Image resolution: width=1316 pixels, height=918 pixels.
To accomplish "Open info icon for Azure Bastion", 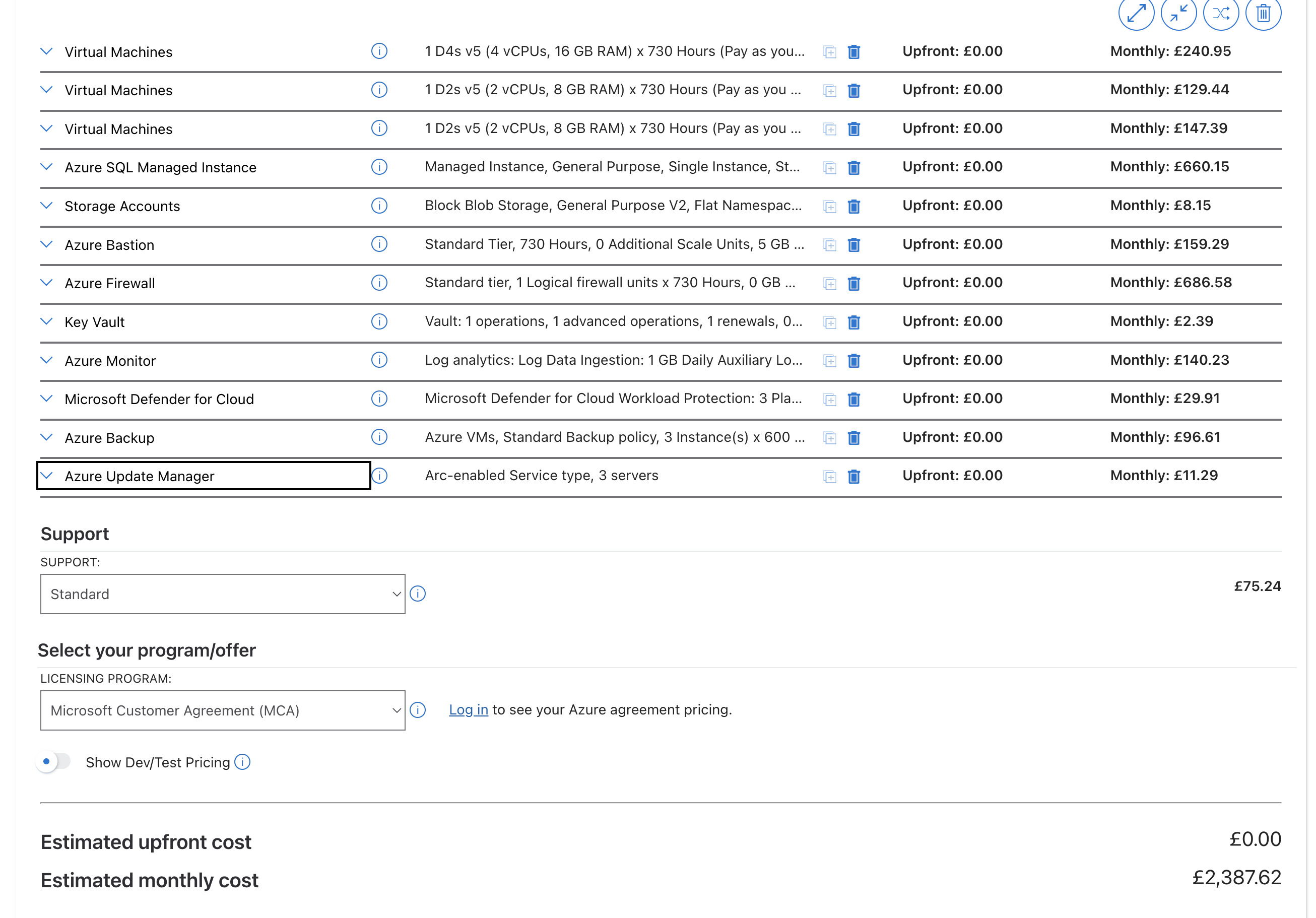I will click(379, 244).
